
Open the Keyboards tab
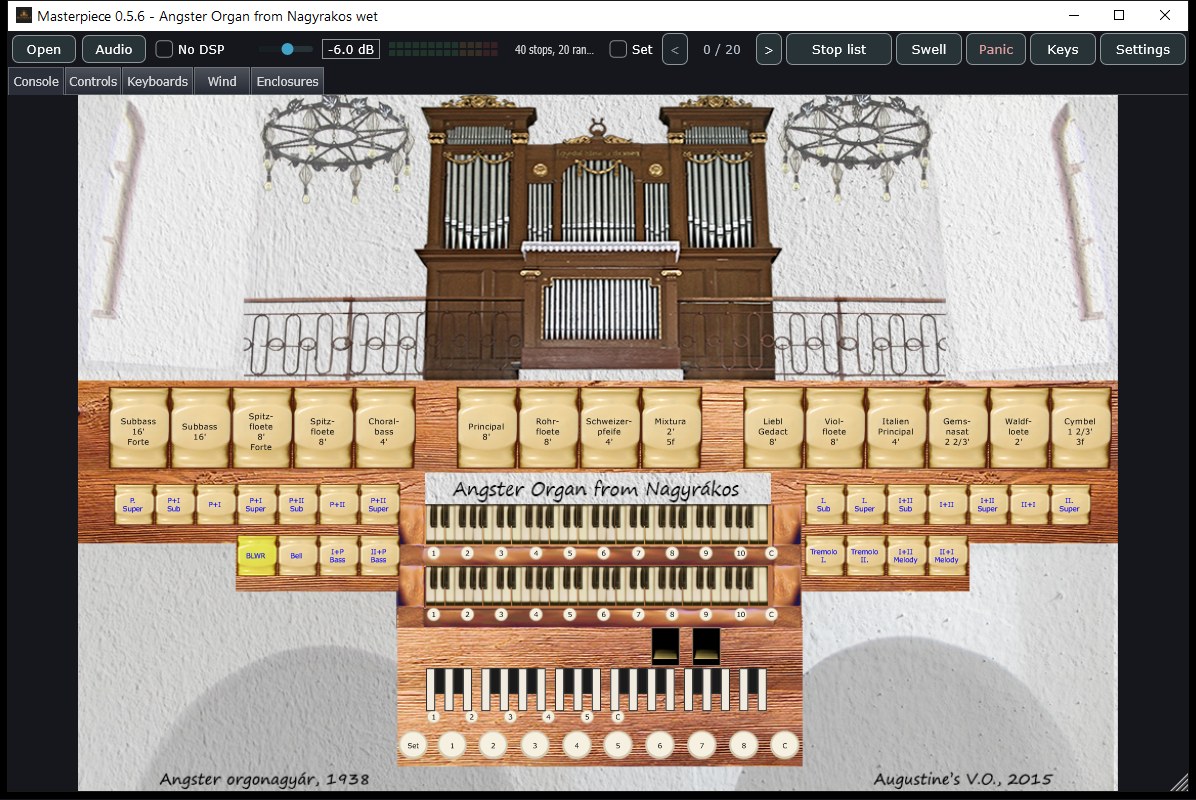157,82
